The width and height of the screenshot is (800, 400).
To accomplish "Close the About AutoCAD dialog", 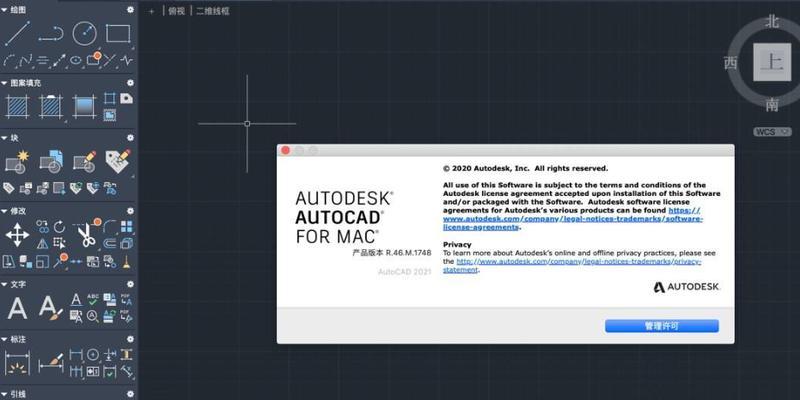I will (285, 150).
